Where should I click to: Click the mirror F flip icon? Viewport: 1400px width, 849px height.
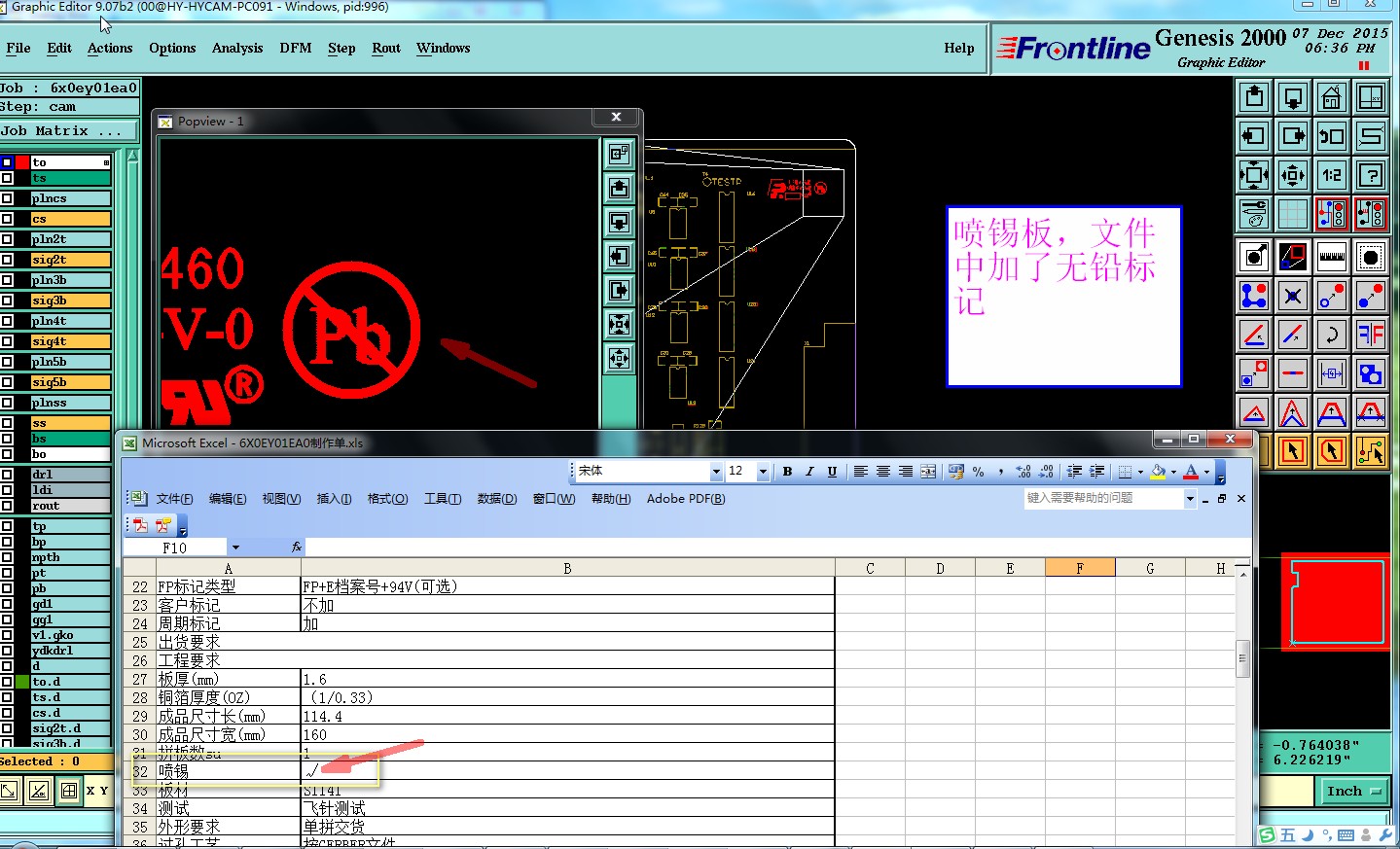pyautogui.click(x=1371, y=335)
